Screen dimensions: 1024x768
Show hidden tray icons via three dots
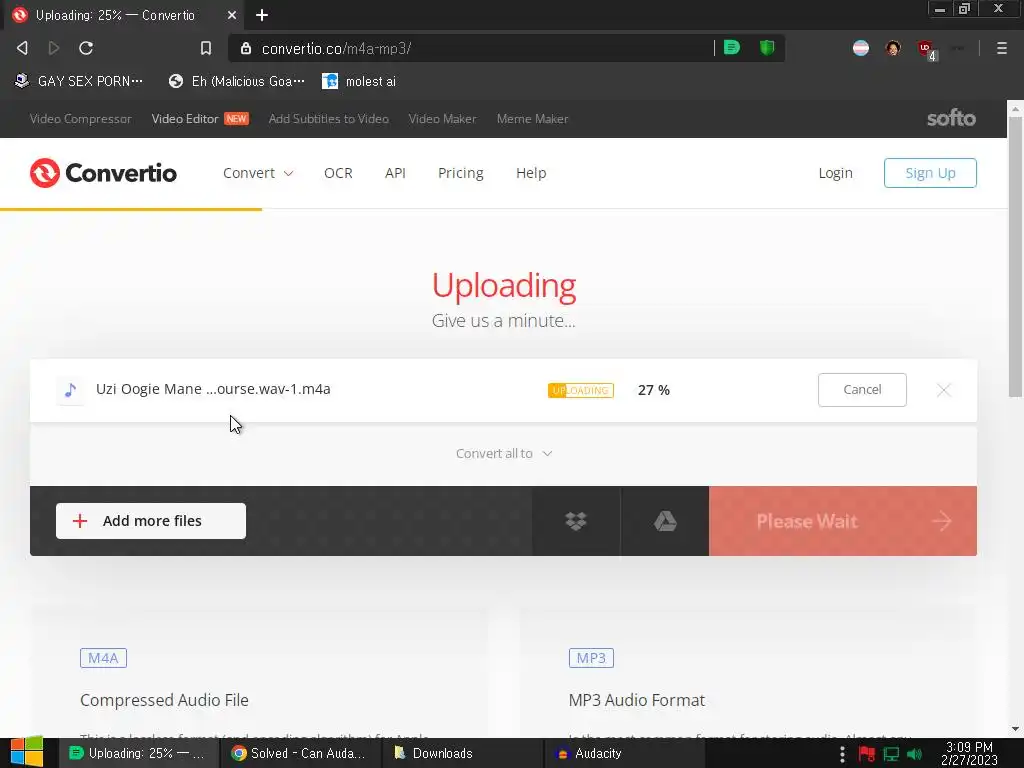click(x=842, y=754)
